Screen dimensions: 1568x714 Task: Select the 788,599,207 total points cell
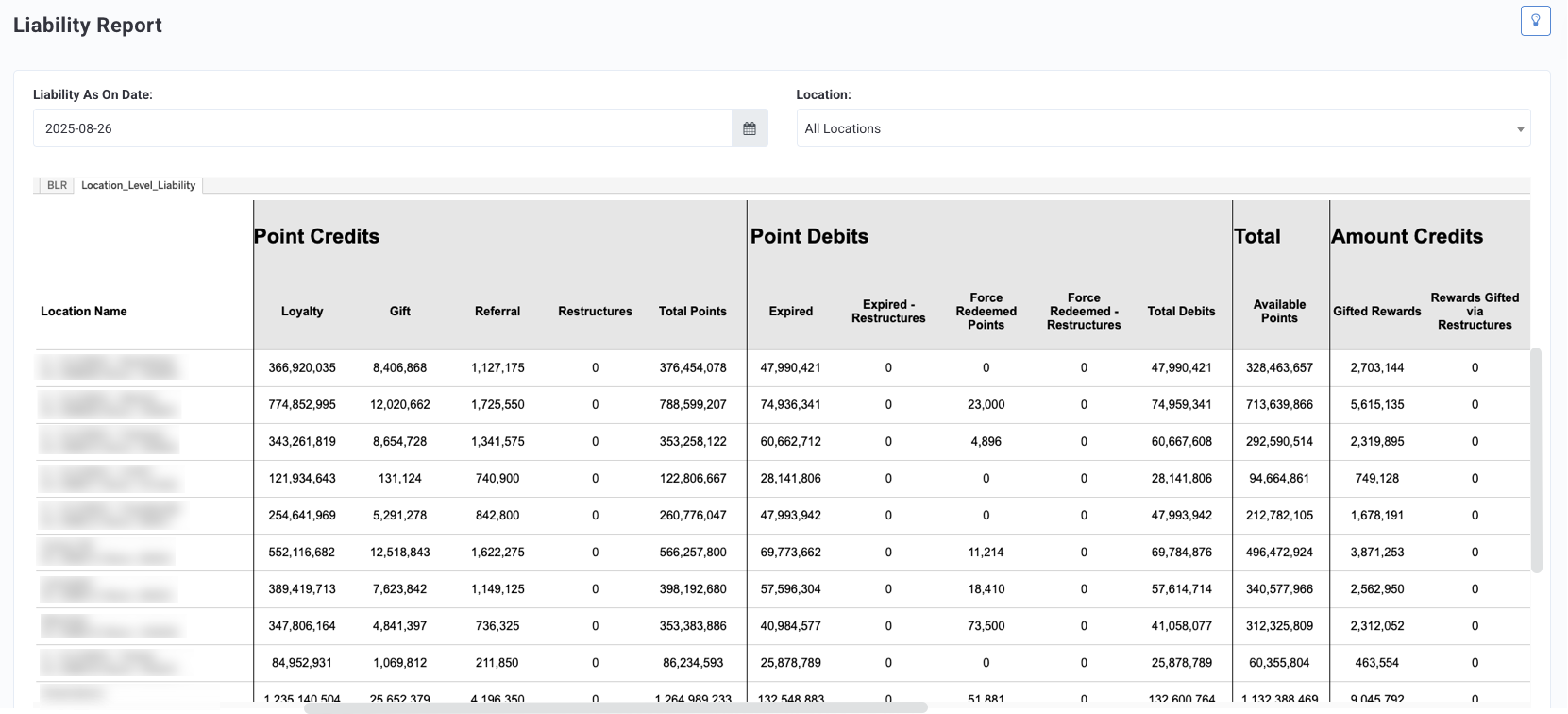693,405
